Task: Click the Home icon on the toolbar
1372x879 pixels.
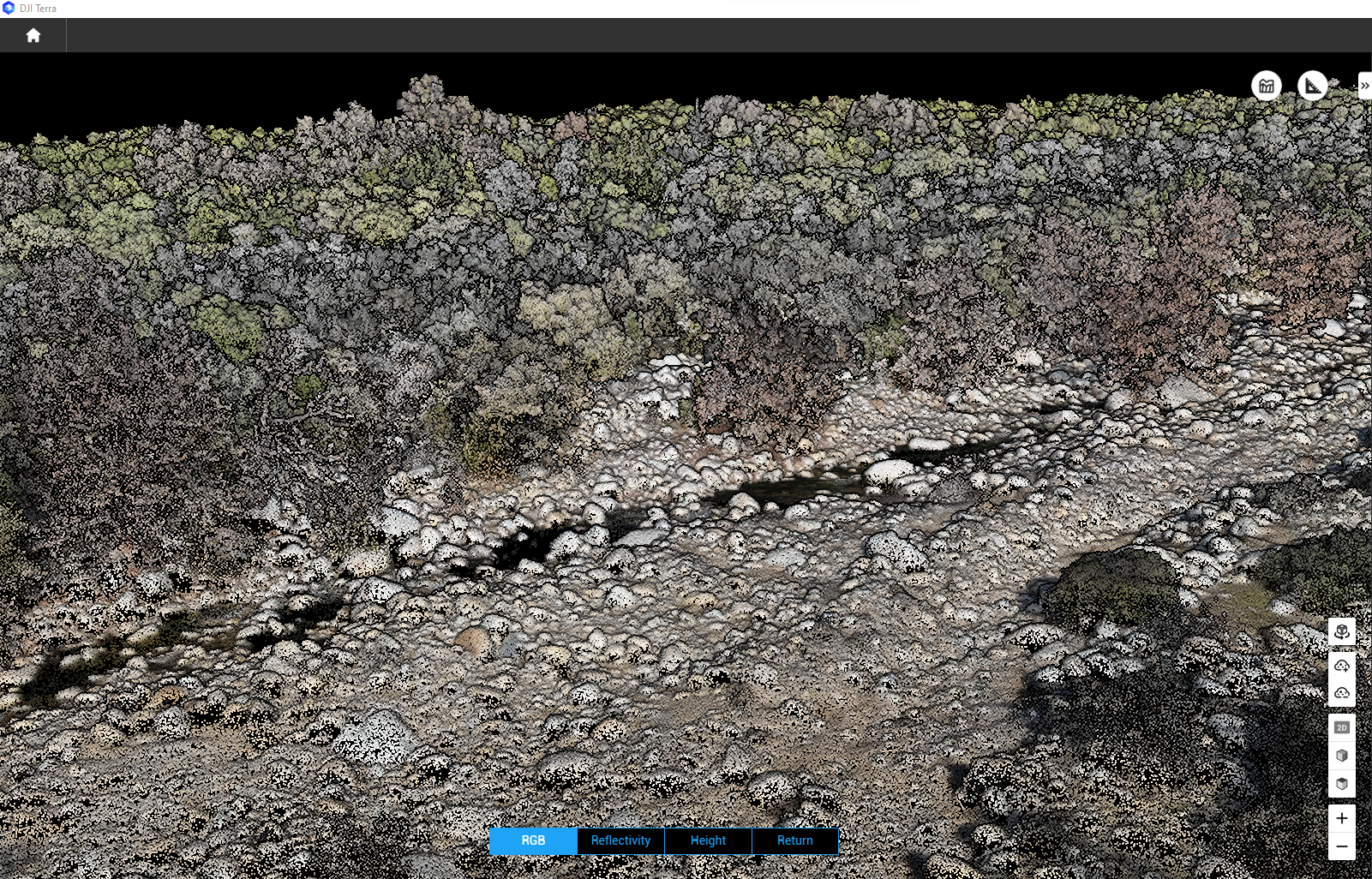Action: click(x=33, y=35)
